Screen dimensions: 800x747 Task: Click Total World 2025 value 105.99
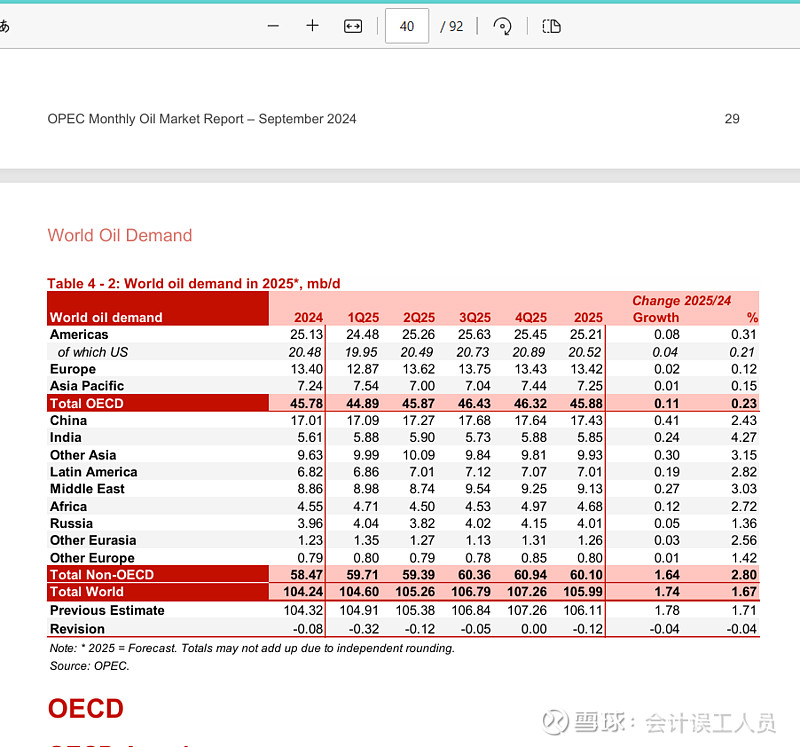pyautogui.click(x=583, y=592)
